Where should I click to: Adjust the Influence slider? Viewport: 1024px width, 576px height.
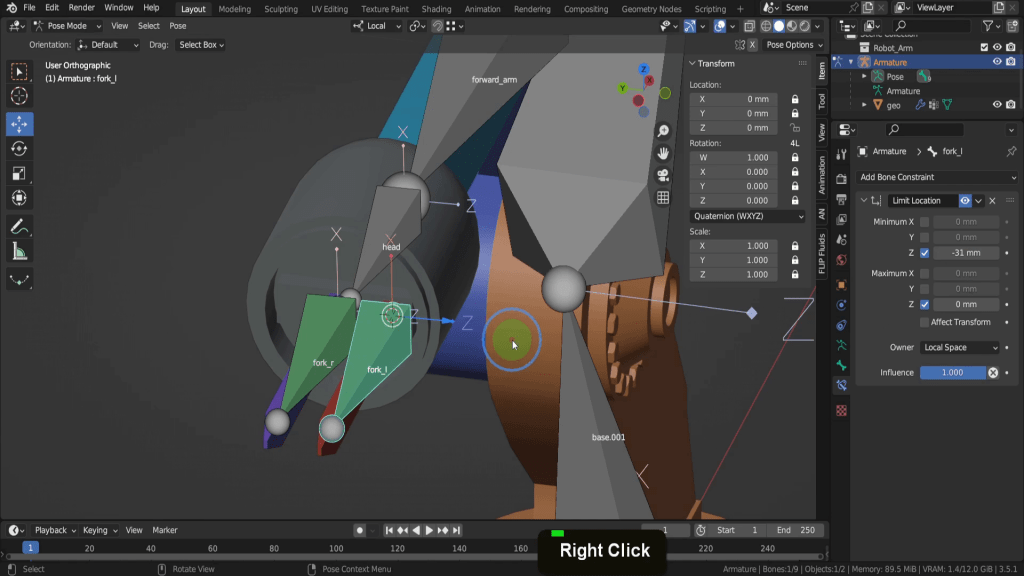(952, 372)
